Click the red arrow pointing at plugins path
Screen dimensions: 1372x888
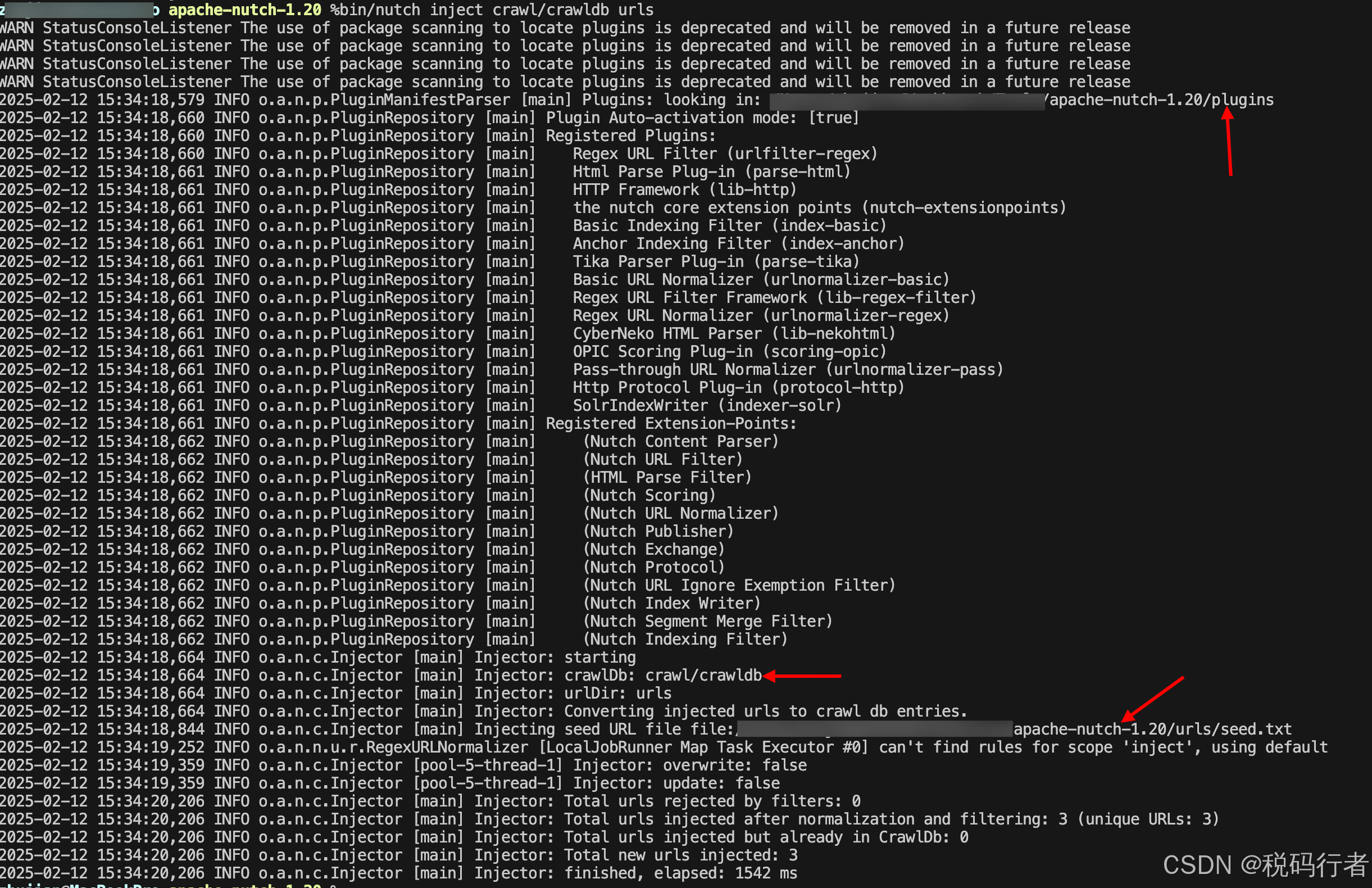tap(1229, 142)
